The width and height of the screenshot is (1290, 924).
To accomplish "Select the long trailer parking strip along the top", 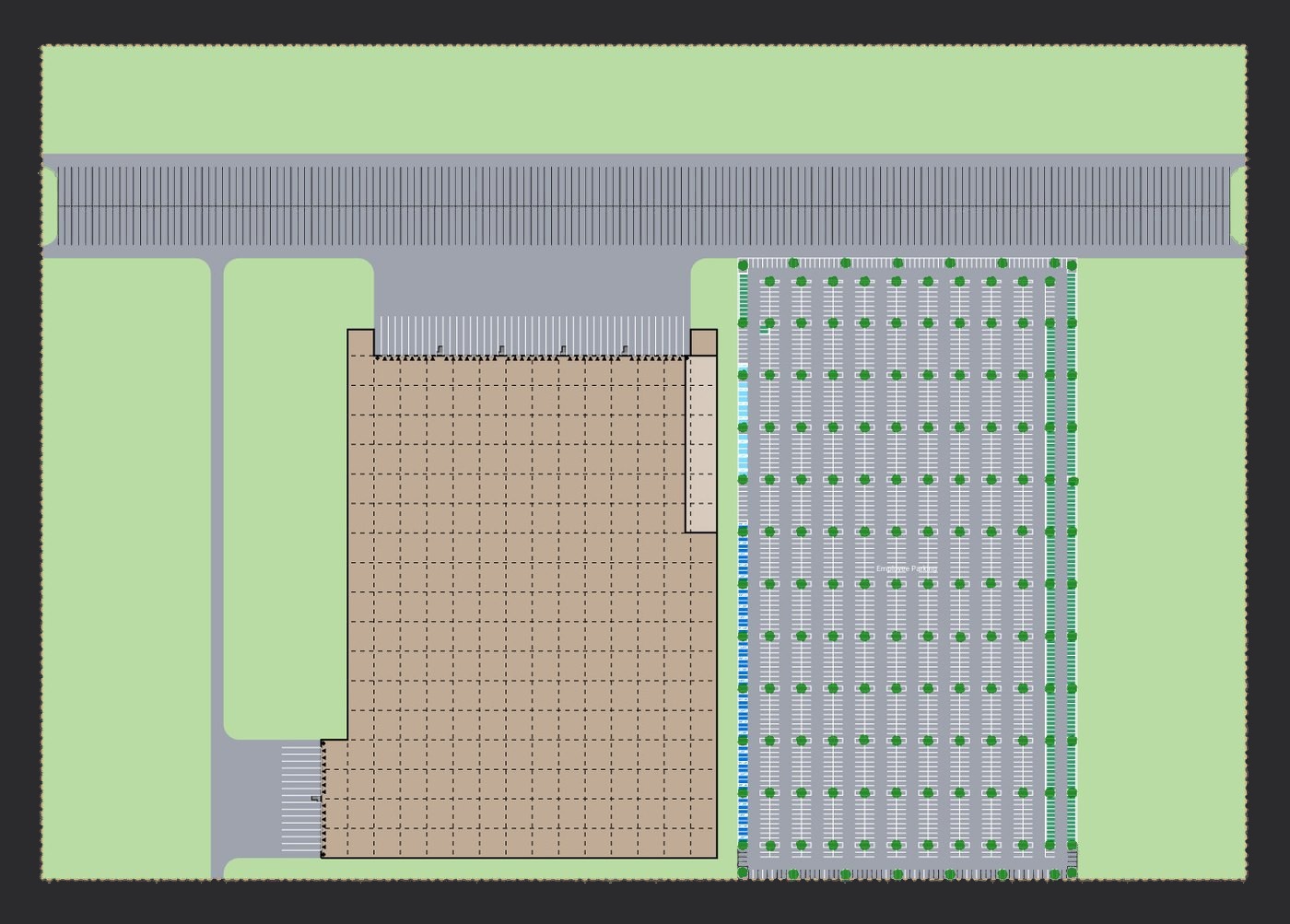I will tap(644, 206).
